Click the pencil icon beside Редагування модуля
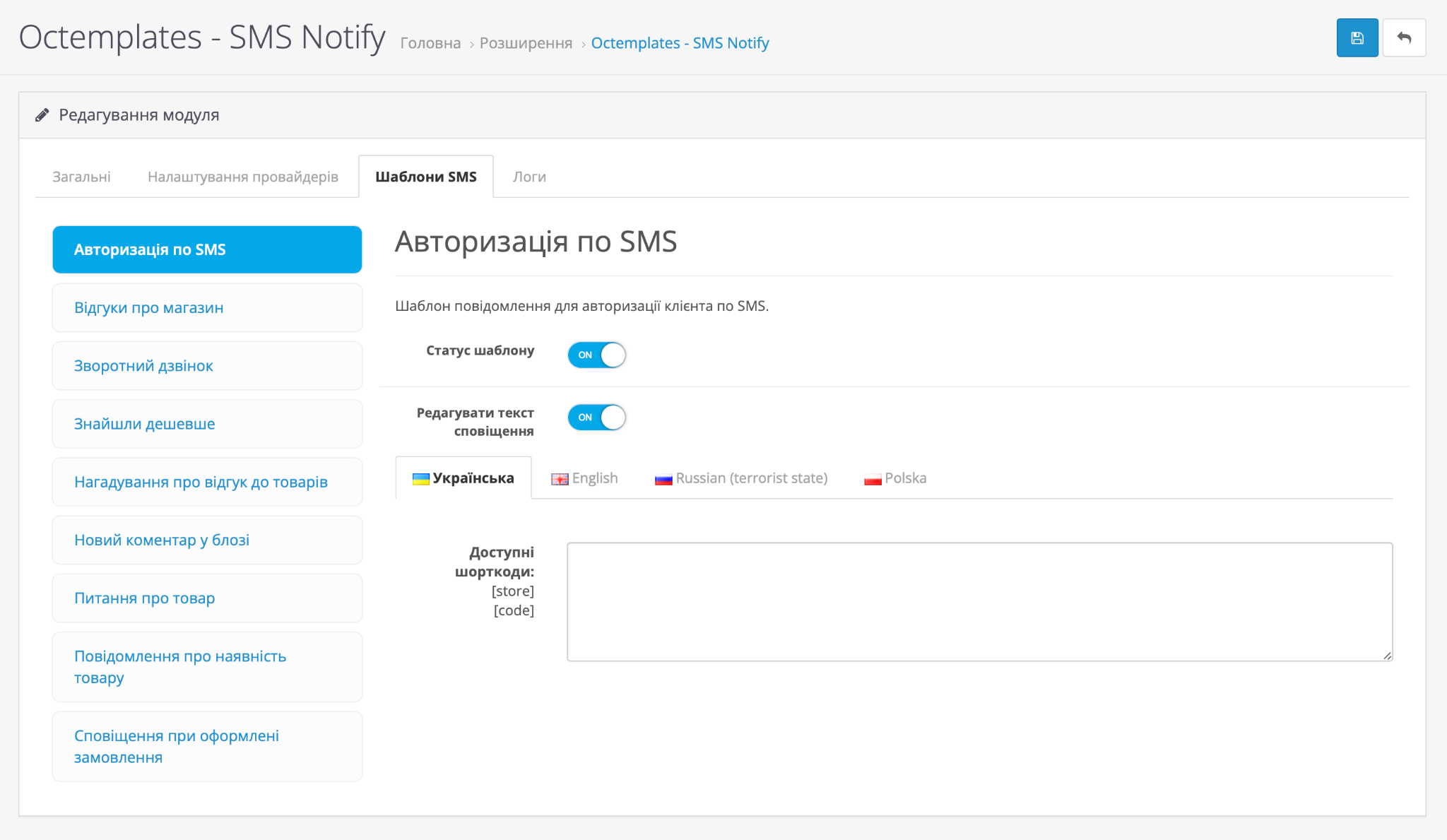 [42, 115]
